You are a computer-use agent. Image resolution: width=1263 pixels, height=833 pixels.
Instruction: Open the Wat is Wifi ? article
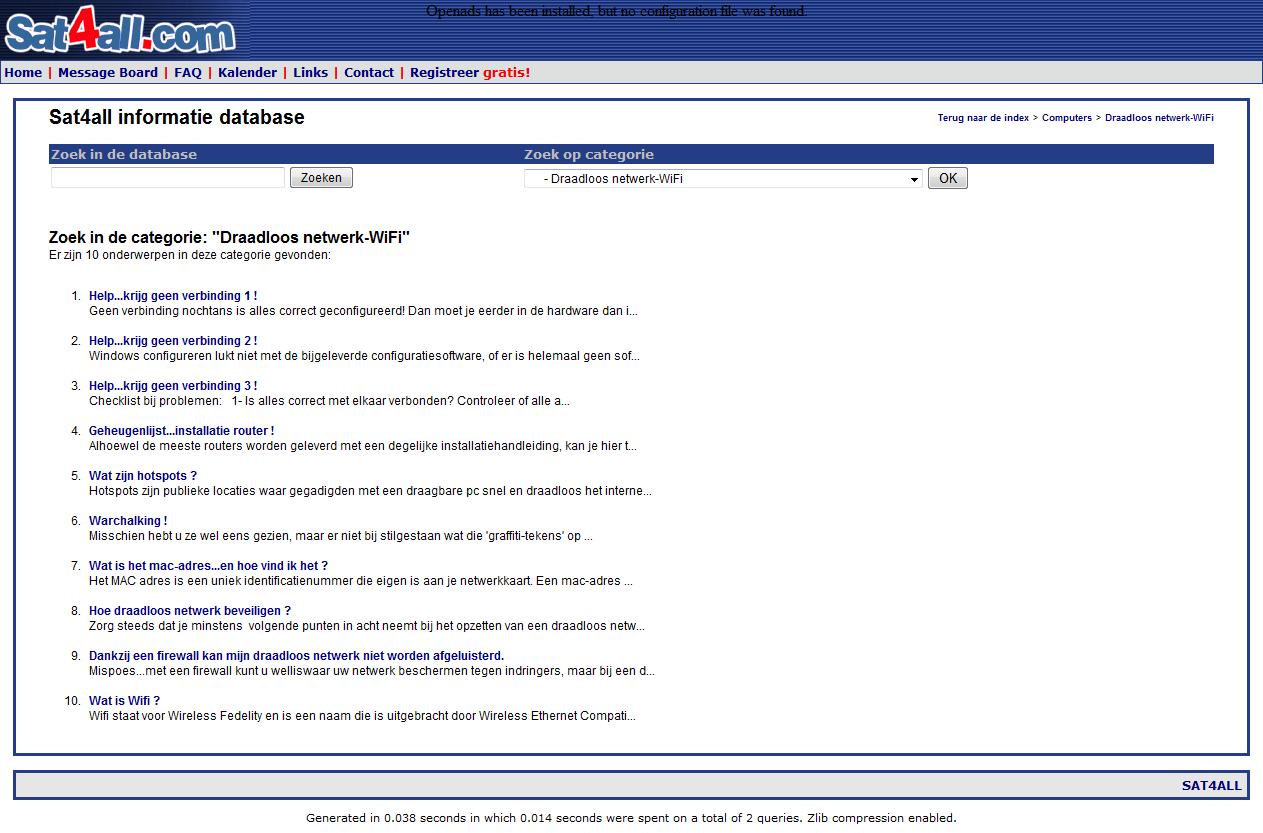point(124,701)
